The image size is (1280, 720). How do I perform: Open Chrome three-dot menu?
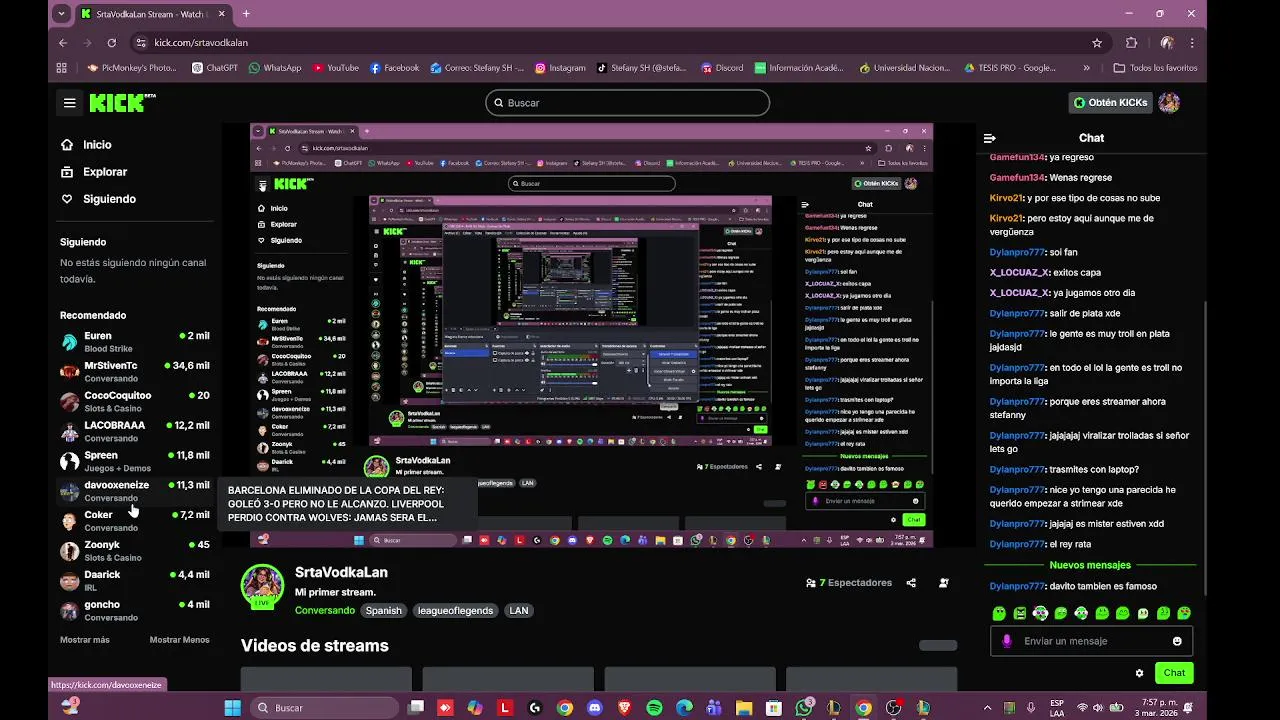1192,43
